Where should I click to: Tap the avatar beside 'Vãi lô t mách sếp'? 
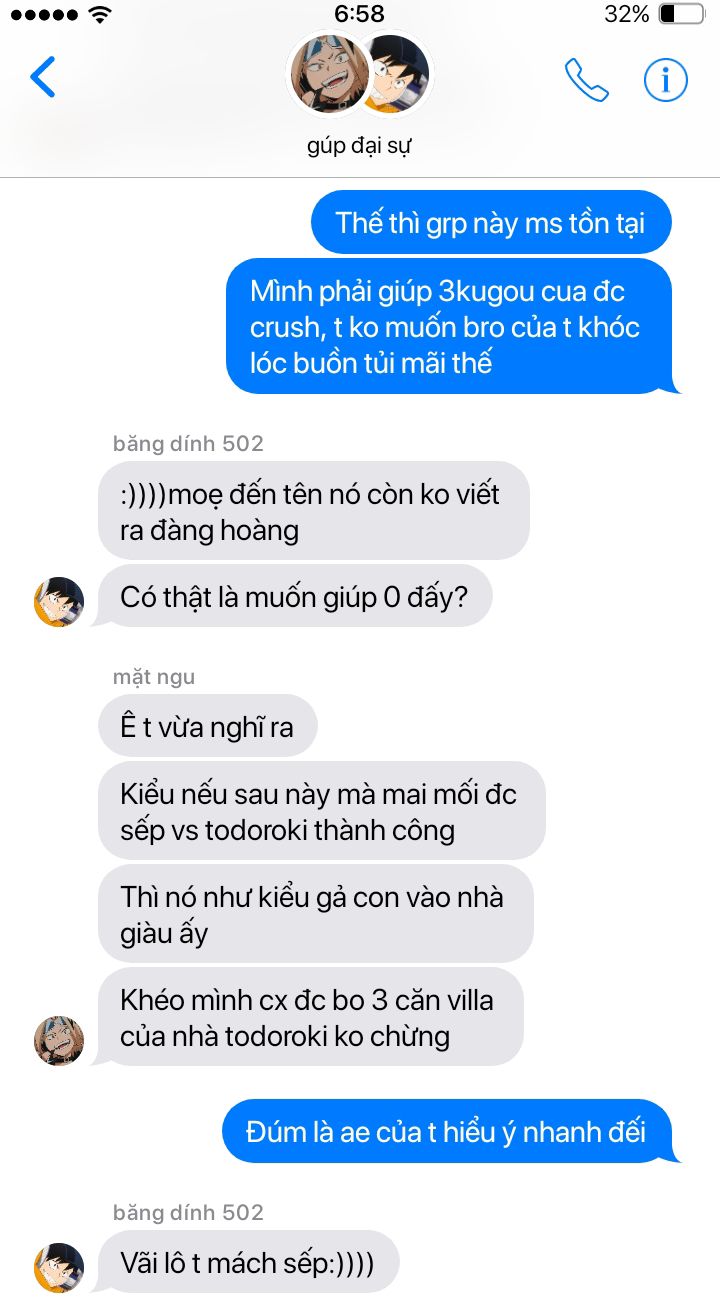(59, 1268)
